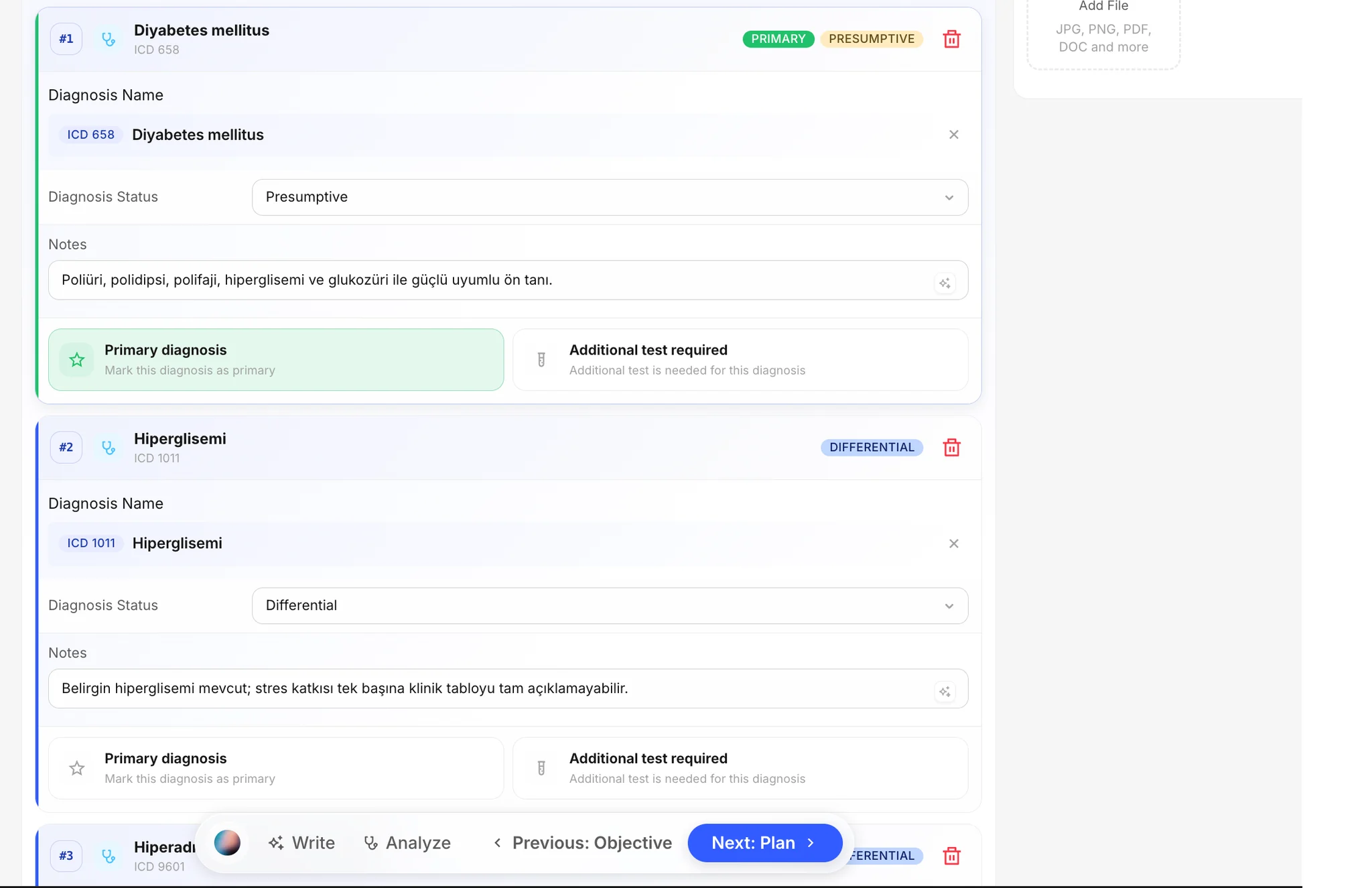1372x888 pixels.
Task: Click the colorful assistant orb icon
Action: click(x=227, y=842)
